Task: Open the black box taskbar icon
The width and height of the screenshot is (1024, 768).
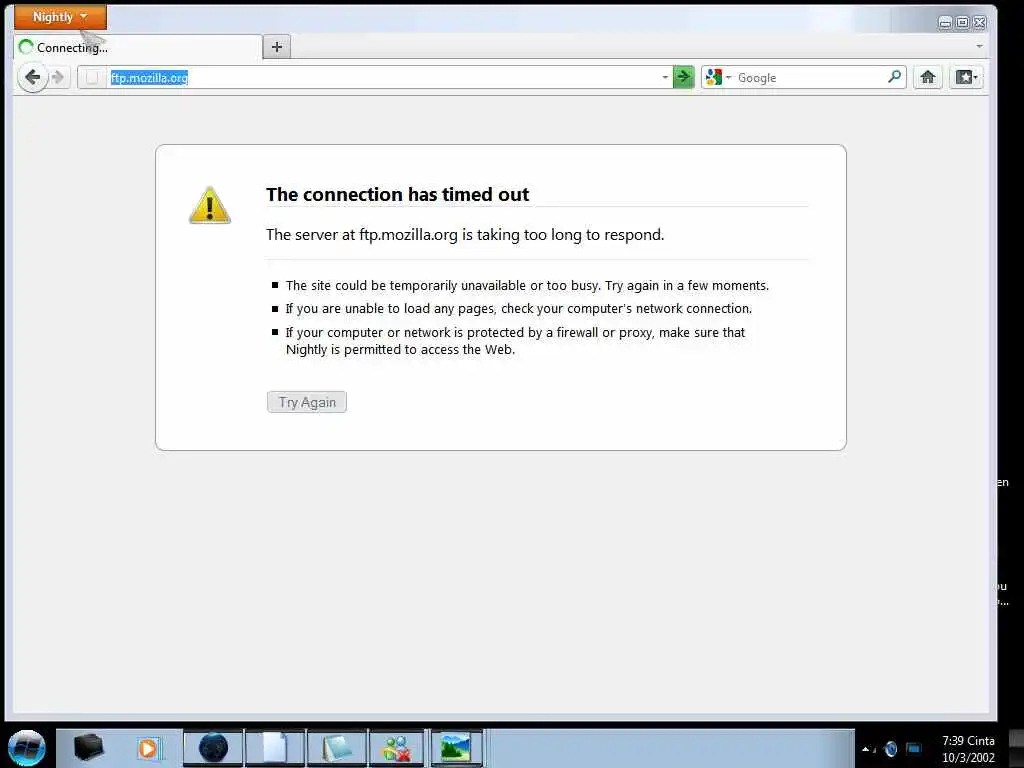Action: 88,748
